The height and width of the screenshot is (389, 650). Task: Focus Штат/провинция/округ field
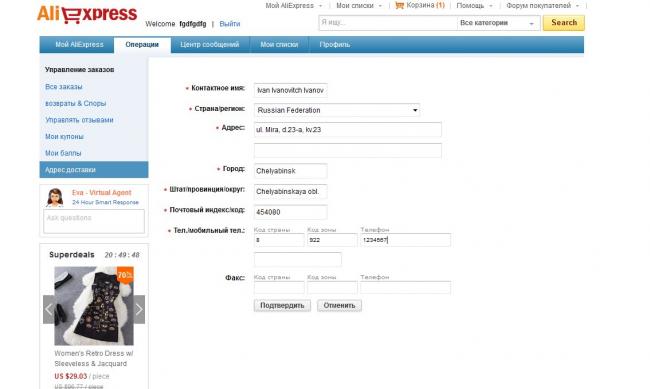point(291,192)
